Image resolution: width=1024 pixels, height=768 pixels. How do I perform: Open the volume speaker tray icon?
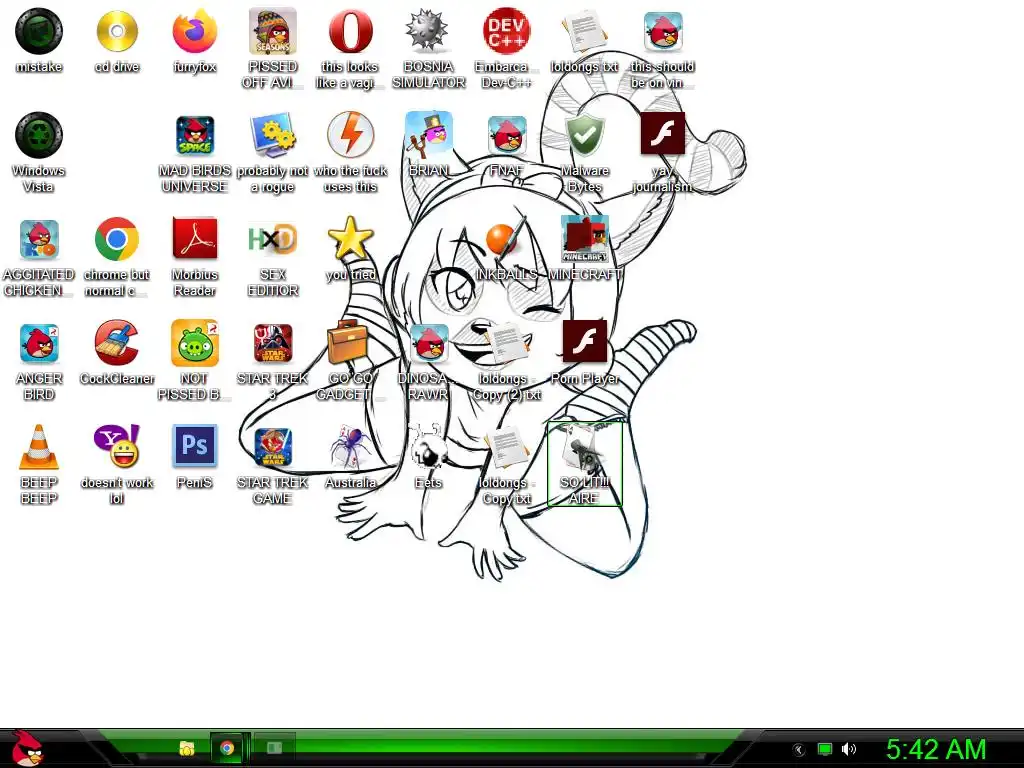[x=849, y=749]
